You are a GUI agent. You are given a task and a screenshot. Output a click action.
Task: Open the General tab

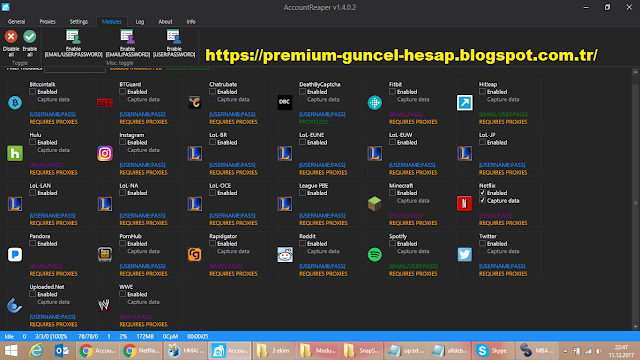coord(16,22)
